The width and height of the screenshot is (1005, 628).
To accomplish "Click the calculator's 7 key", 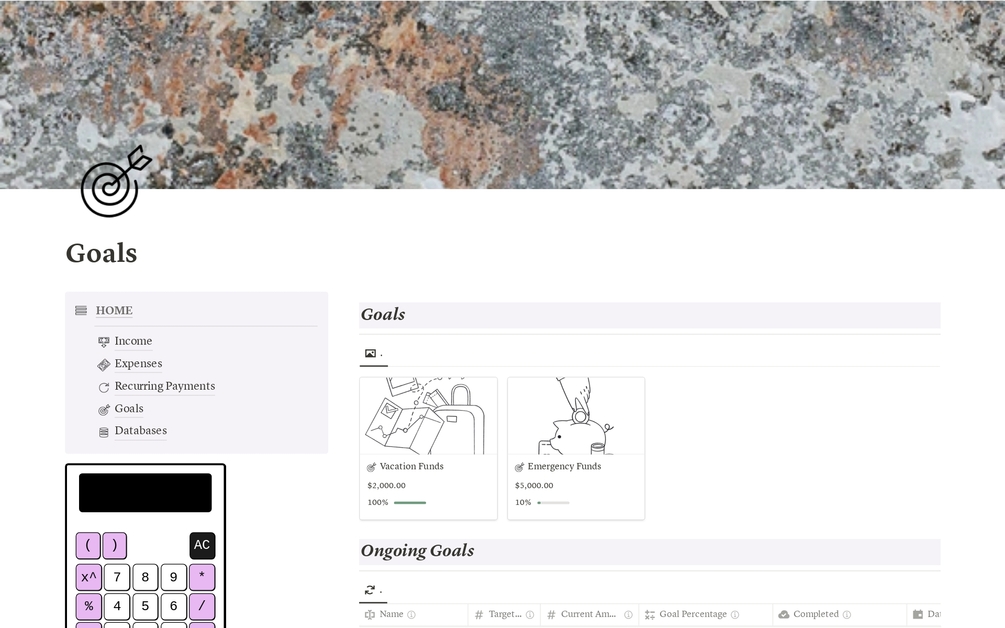I will (117, 577).
